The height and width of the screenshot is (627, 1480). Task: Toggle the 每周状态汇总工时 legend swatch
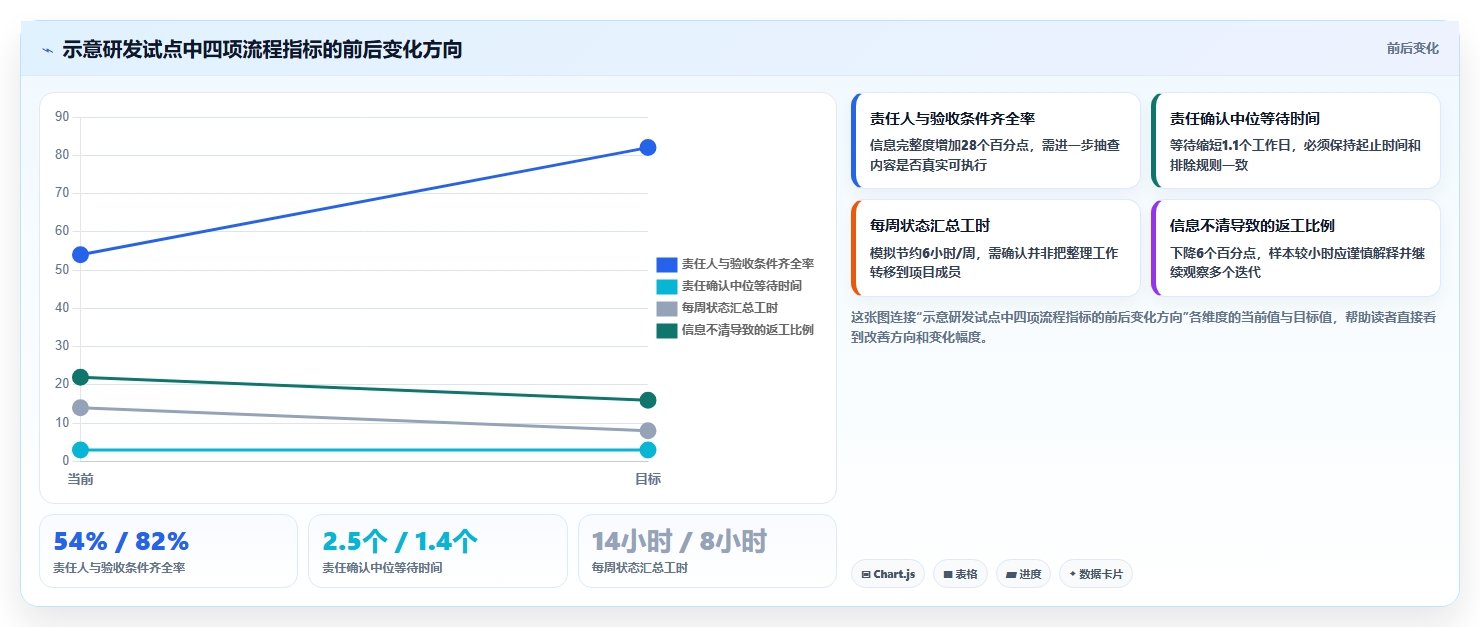[x=667, y=308]
